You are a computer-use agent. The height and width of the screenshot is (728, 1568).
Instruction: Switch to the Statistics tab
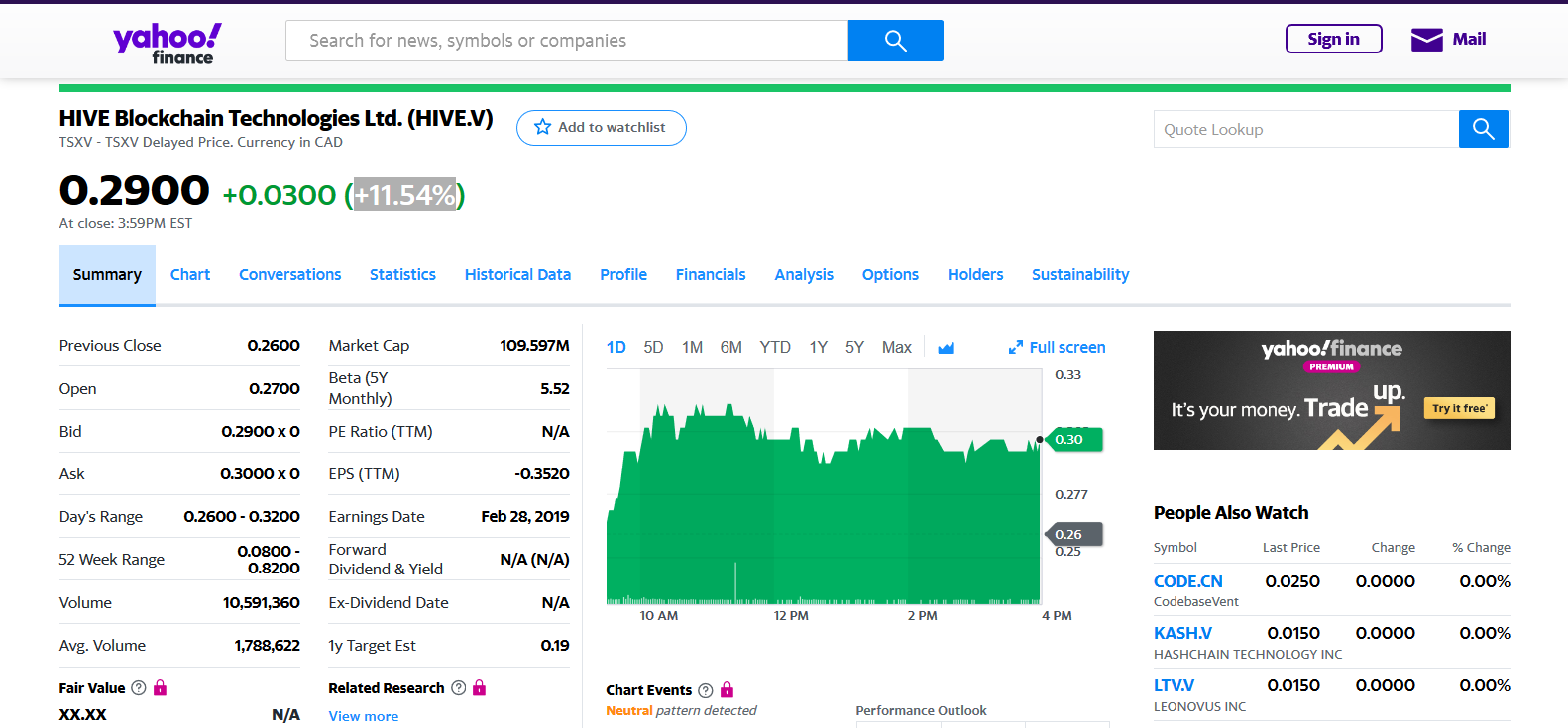[x=402, y=275]
